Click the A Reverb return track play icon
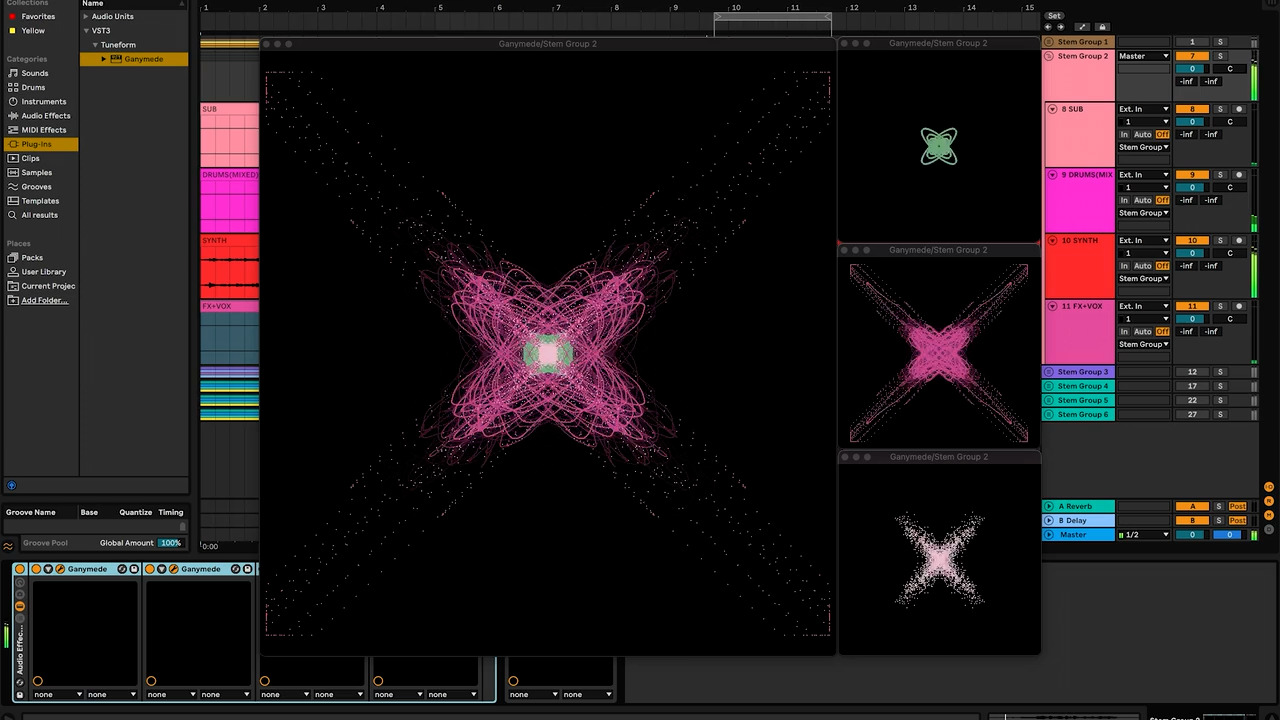This screenshot has height=720, width=1280. pyautogui.click(x=1049, y=506)
